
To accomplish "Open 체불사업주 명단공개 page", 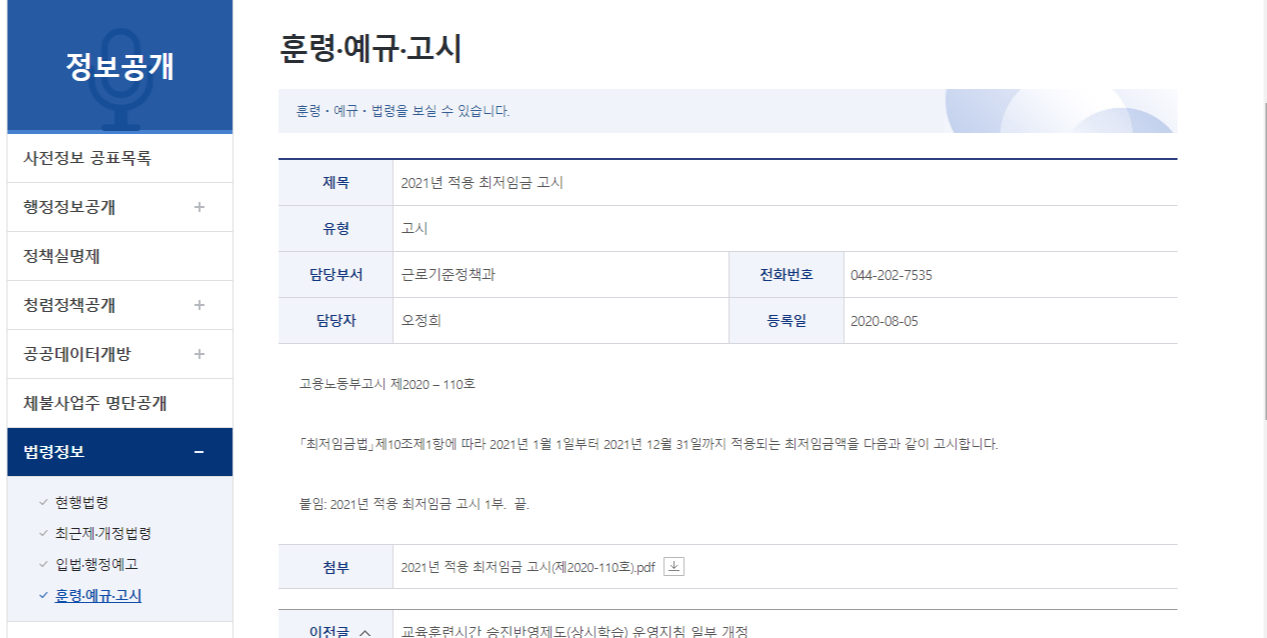I will point(120,403).
